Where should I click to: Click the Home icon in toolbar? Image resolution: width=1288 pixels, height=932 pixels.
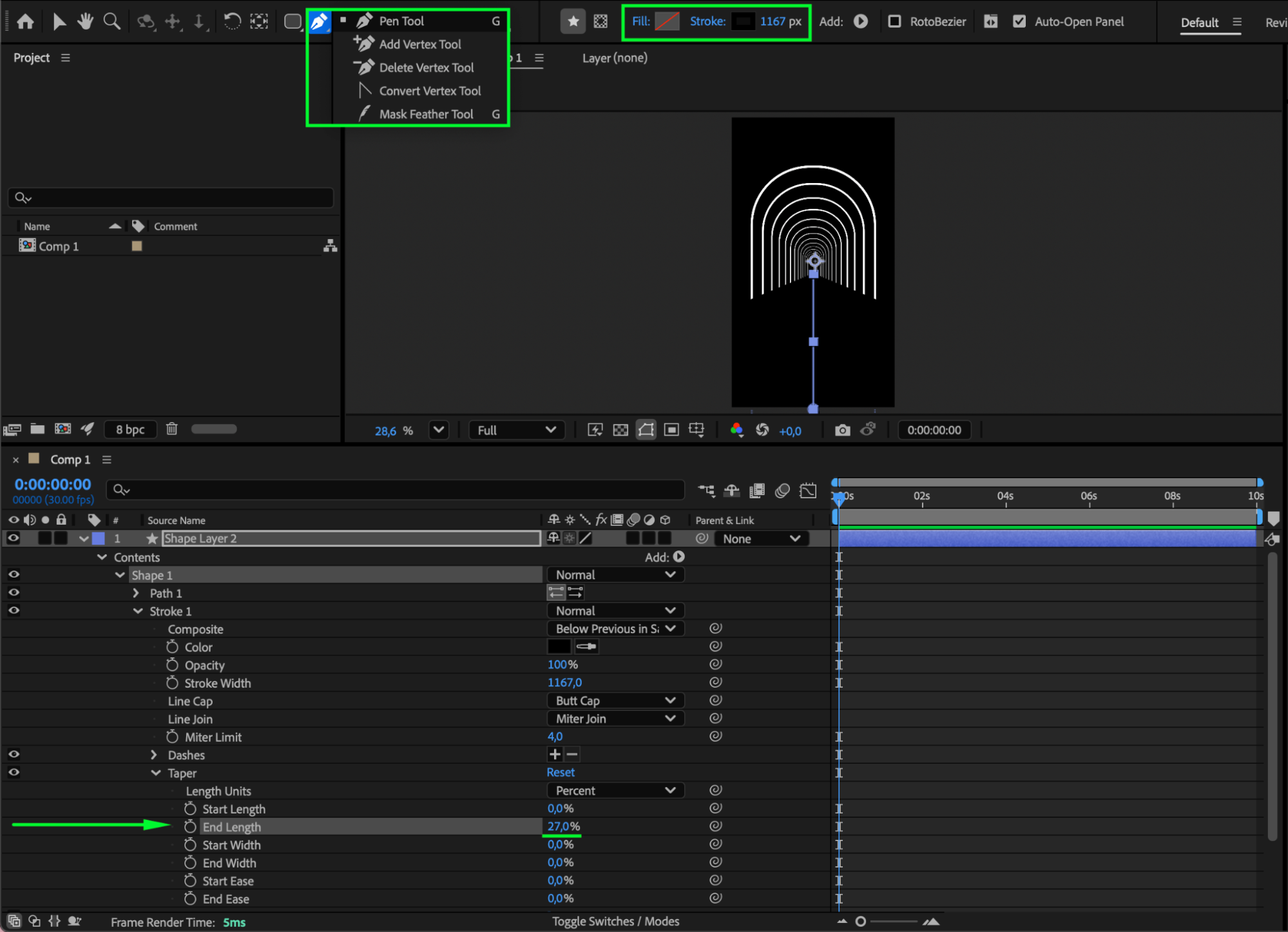point(25,21)
